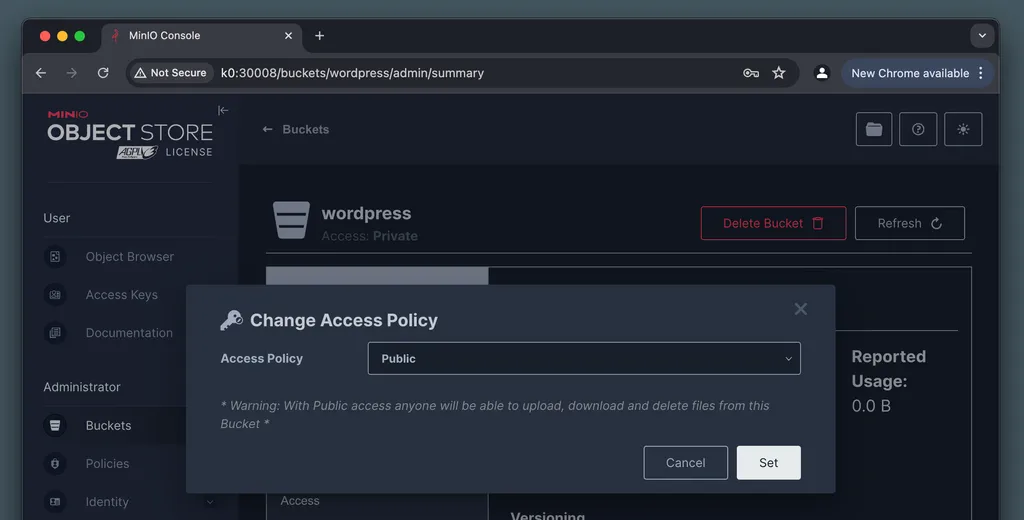Toggle dark mode with sun icon
The image size is (1024, 520).
click(x=963, y=129)
